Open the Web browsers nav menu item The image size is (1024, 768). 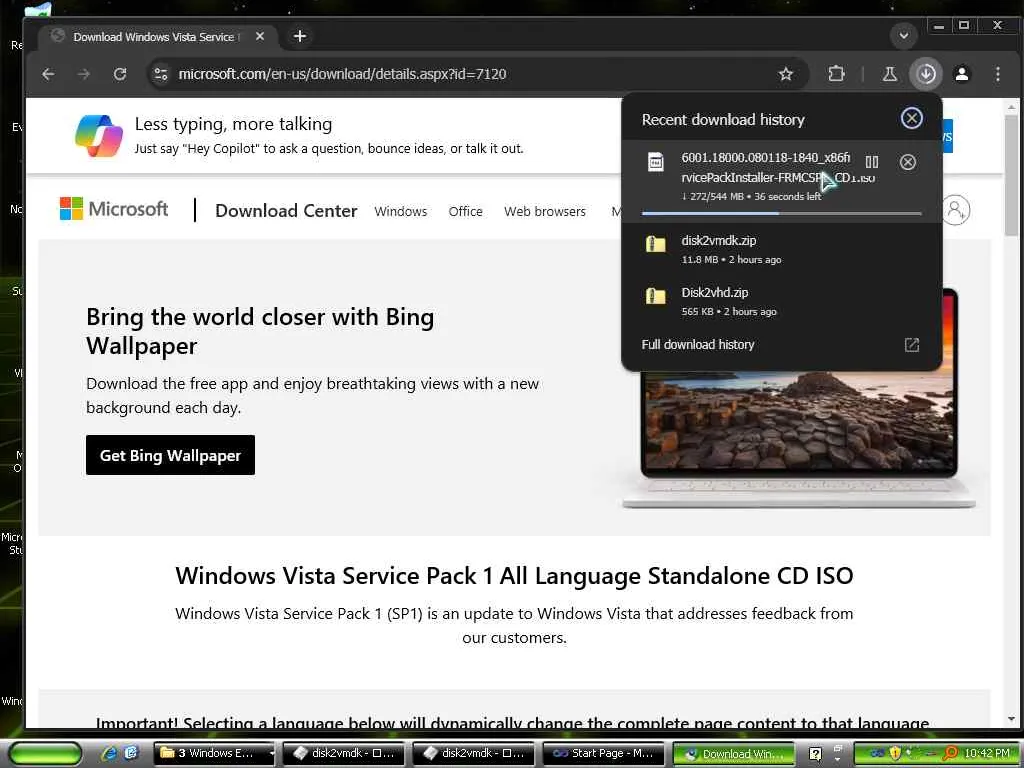[x=545, y=211]
